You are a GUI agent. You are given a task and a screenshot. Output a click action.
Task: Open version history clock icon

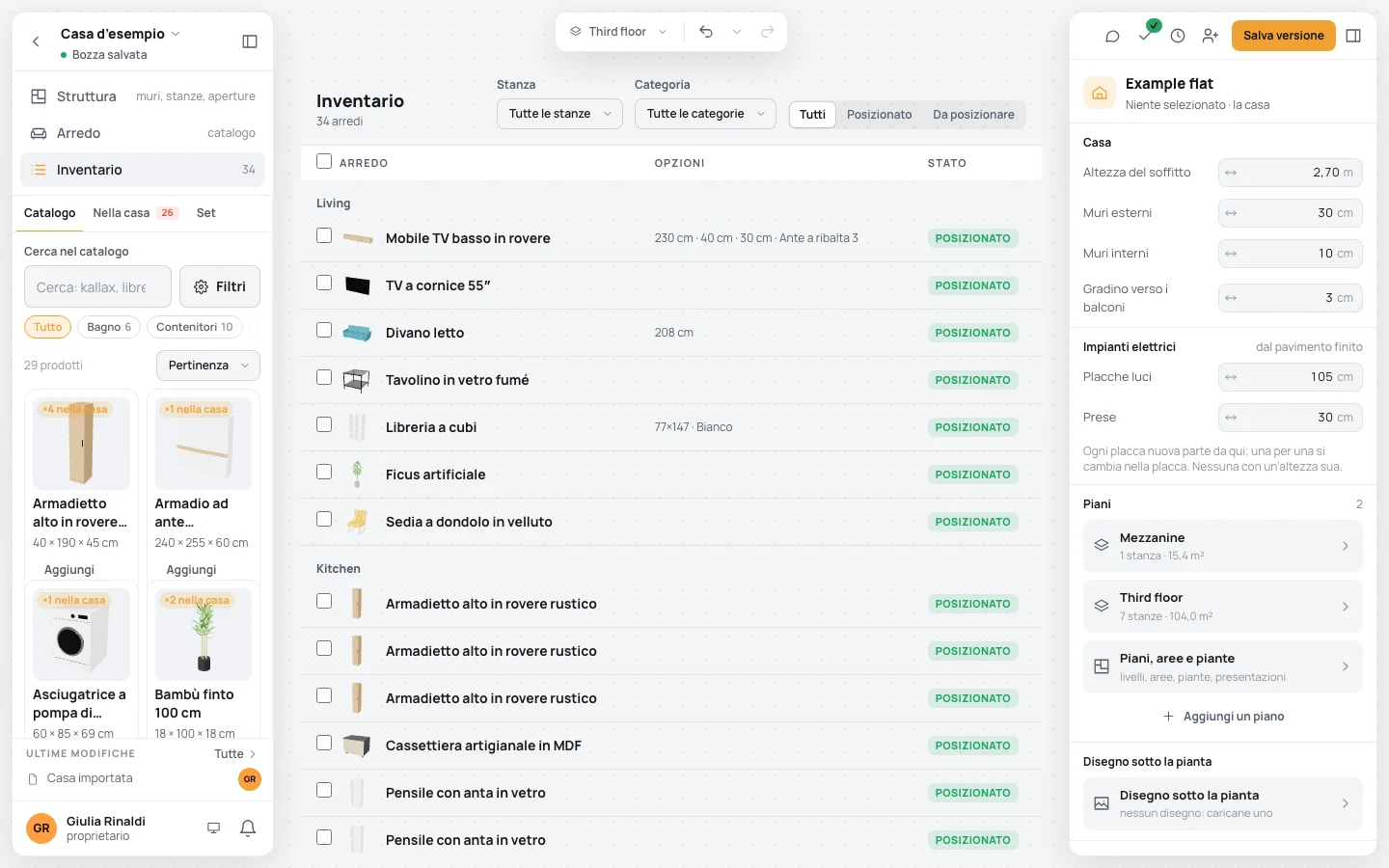pos(1178,36)
